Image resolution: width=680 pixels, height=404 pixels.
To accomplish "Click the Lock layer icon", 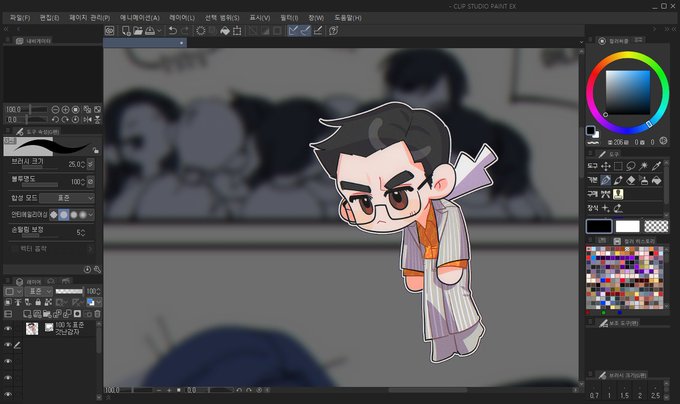I will [38, 302].
